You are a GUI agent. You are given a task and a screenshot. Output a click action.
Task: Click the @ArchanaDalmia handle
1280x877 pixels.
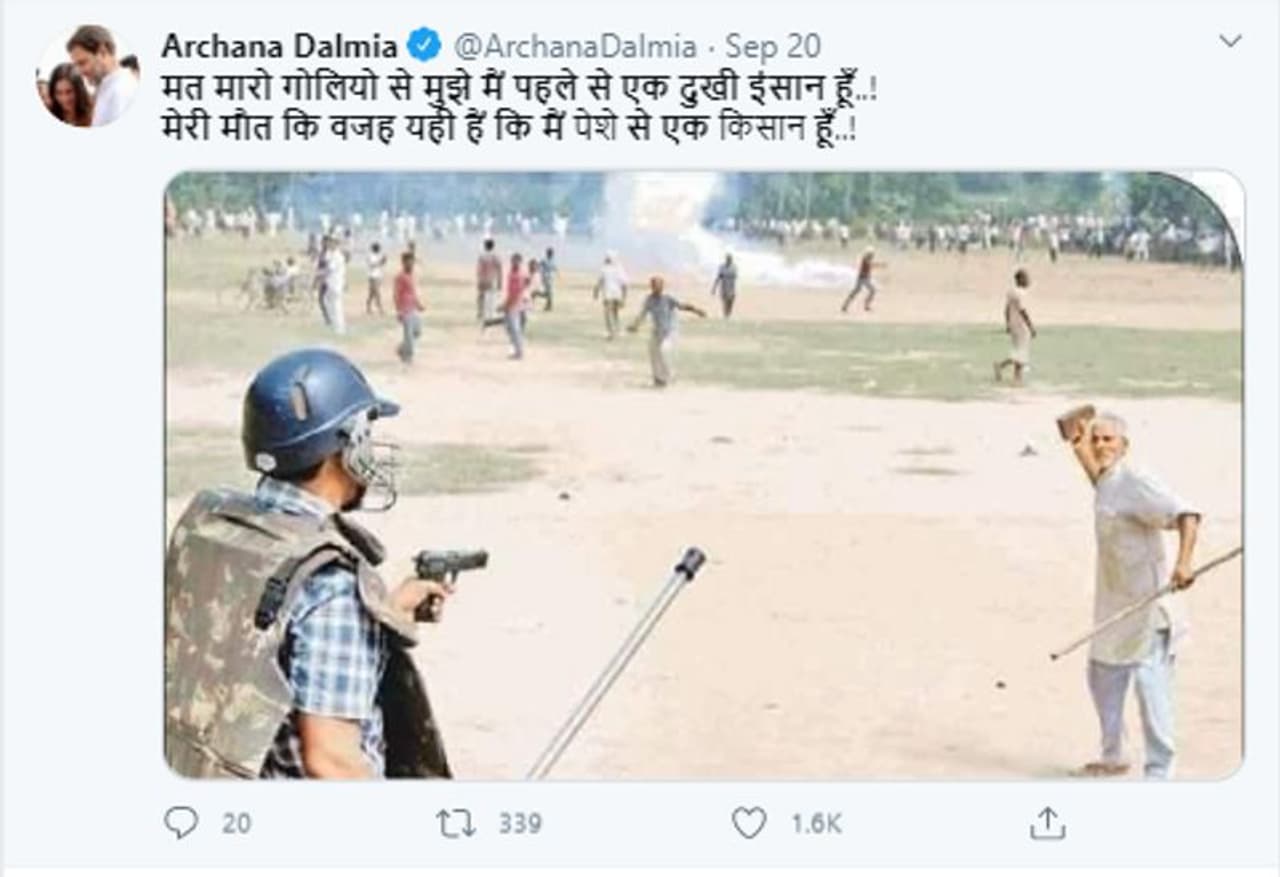click(x=575, y=46)
